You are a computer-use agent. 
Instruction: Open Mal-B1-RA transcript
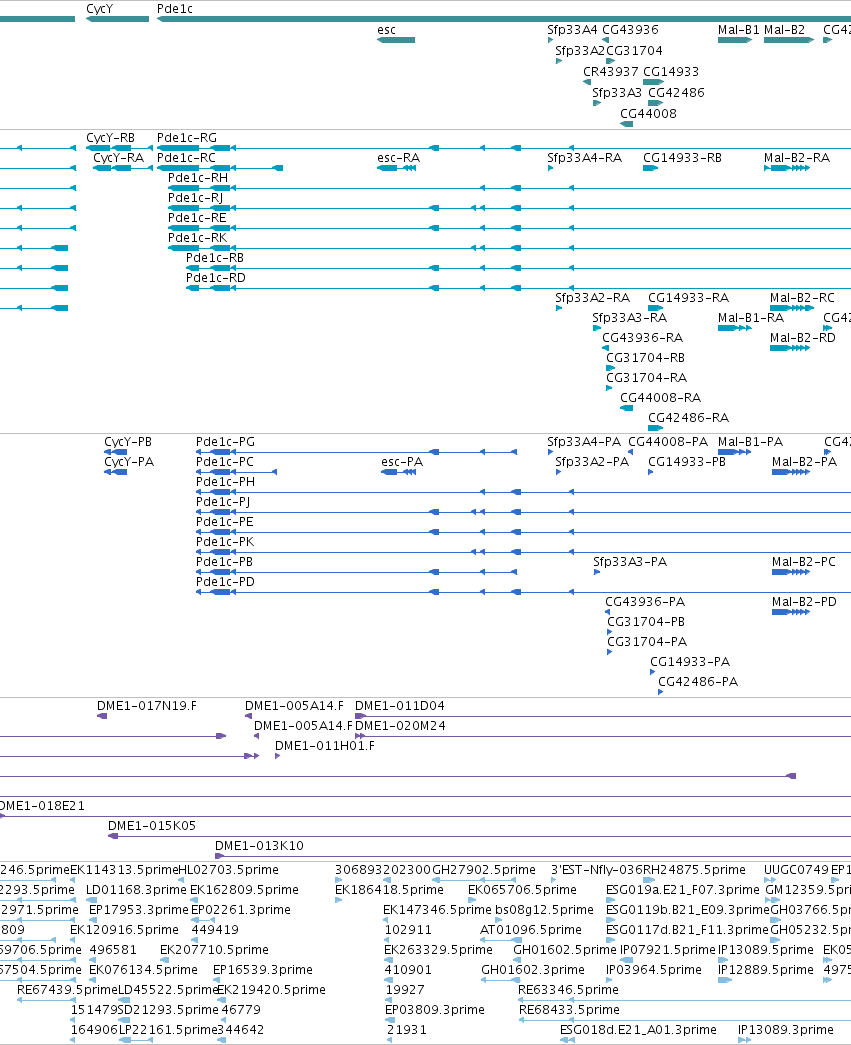pyautogui.click(x=751, y=318)
